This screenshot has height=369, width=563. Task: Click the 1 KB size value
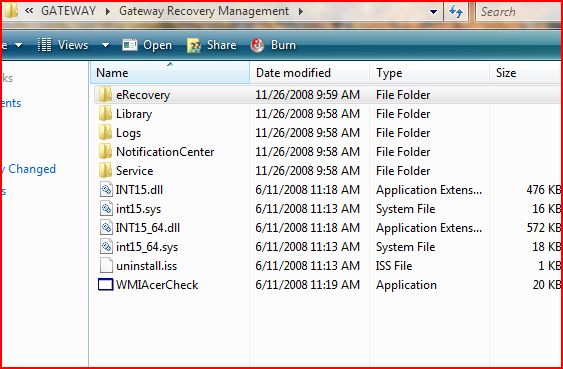[x=549, y=266]
